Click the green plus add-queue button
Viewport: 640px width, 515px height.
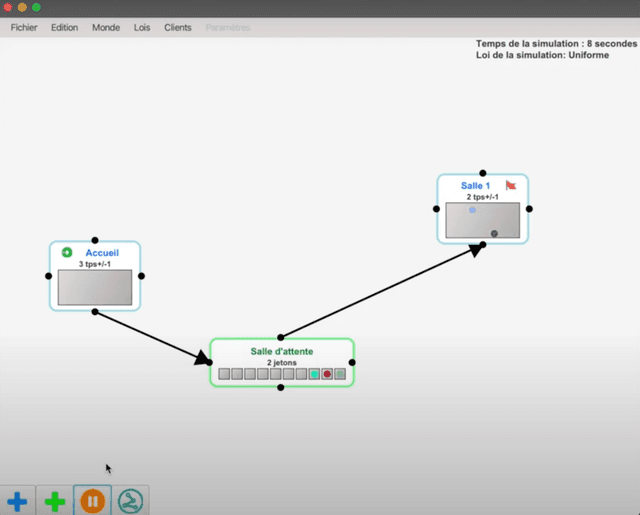click(55, 501)
